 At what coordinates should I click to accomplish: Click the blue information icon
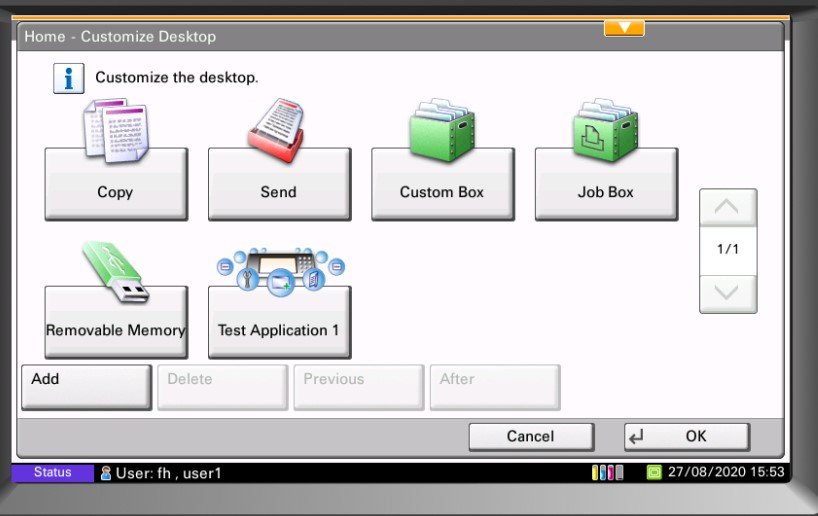coord(68,78)
